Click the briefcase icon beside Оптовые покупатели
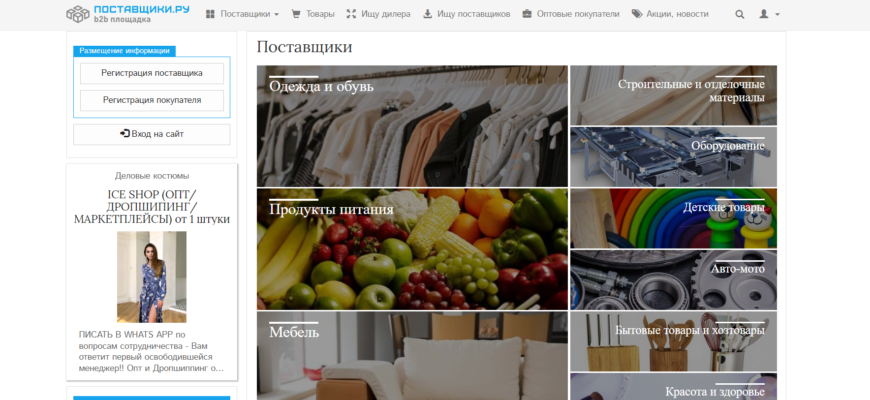The height and width of the screenshot is (400, 870). (527, 14)
